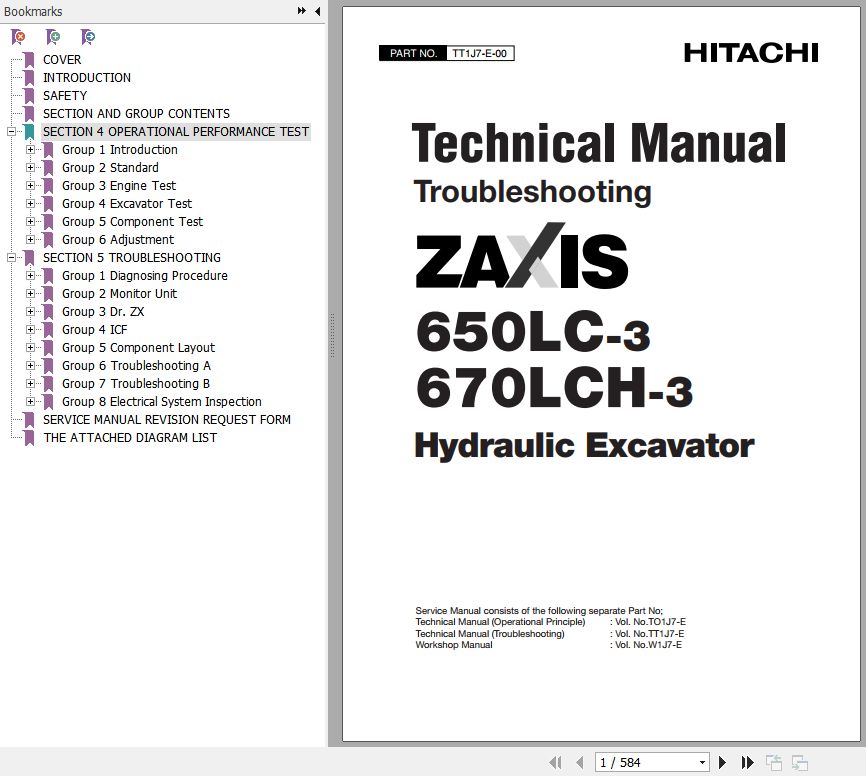Open the COVER bookmark
The height and width of the screenshot is (776, 866).
pyautogui.click(x=62, y=60)
